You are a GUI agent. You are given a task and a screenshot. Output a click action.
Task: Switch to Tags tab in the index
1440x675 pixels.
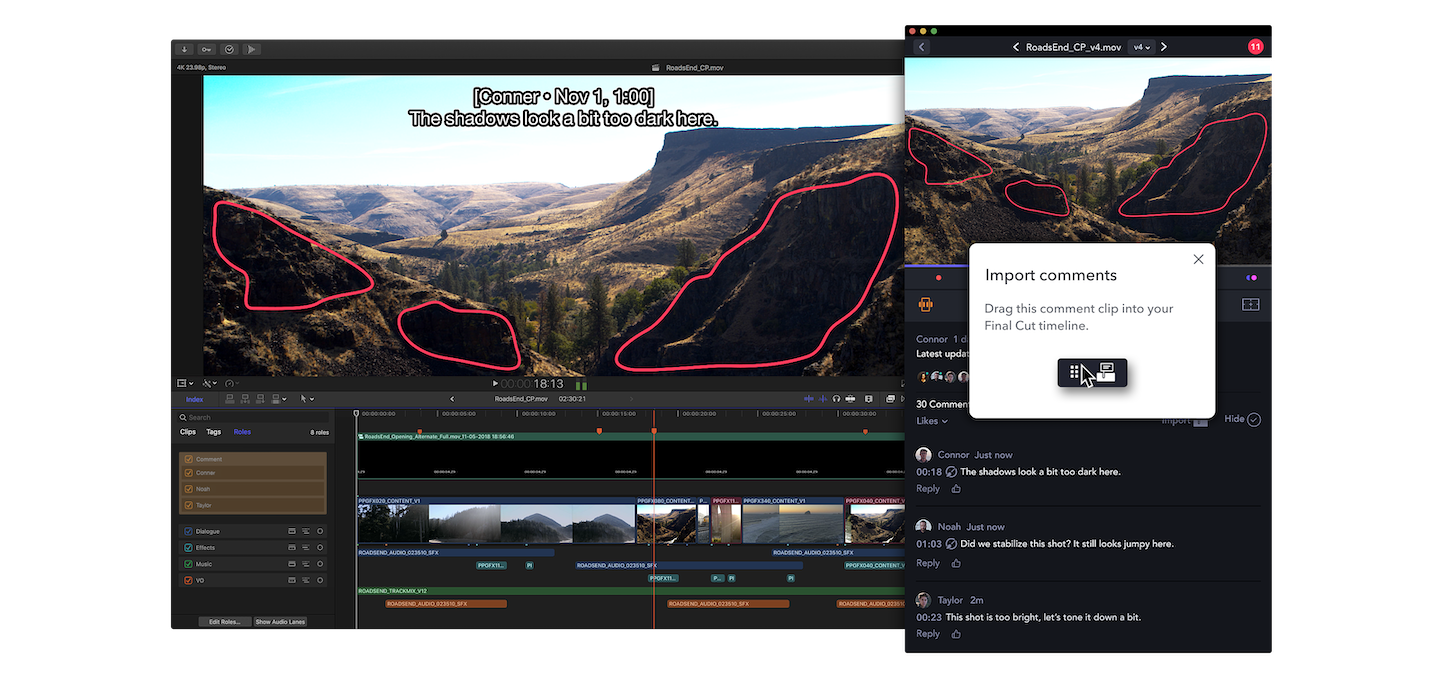click(x=214, y=432)
